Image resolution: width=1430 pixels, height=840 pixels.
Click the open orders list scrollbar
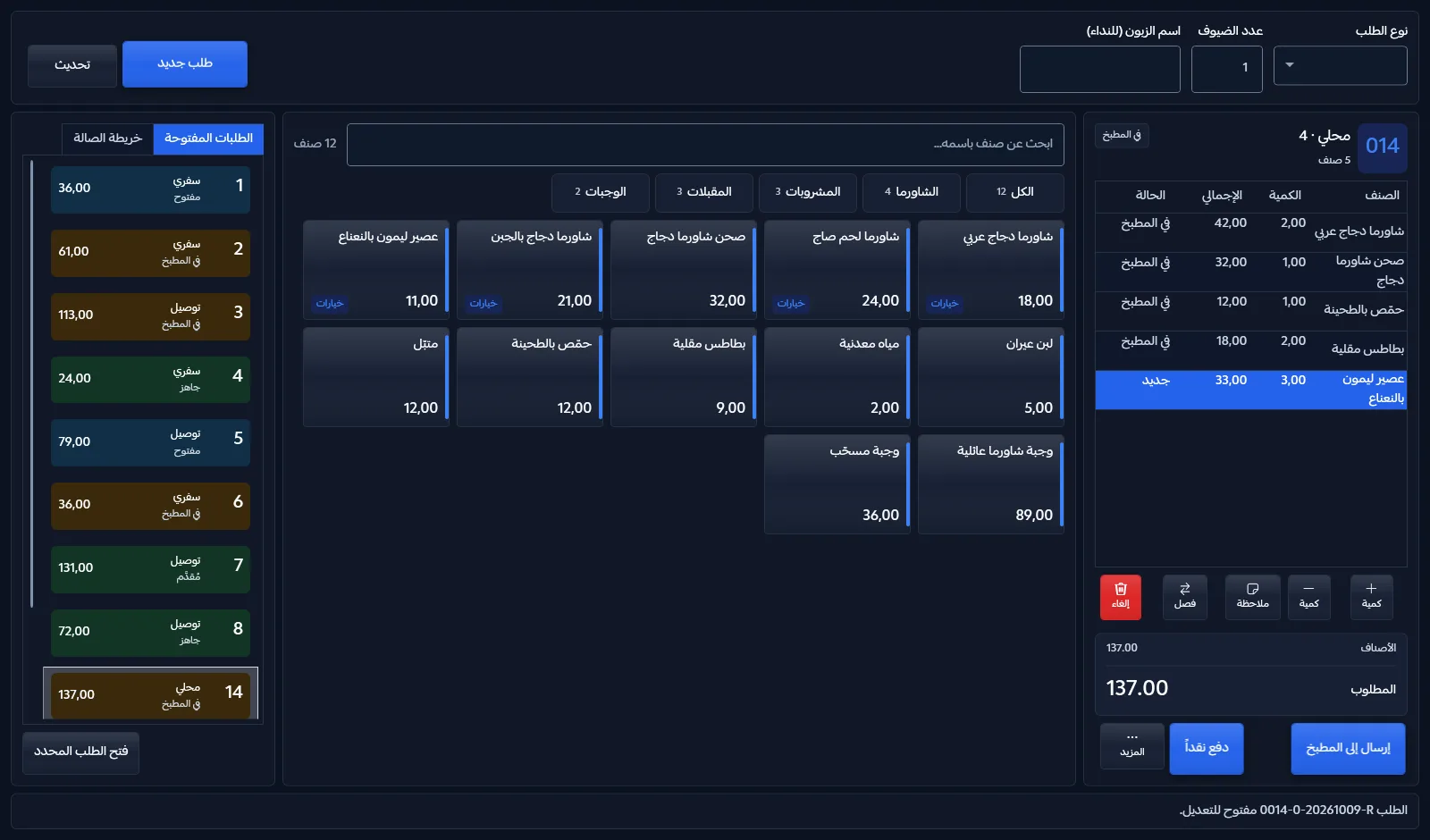click(x=31, y=384)
